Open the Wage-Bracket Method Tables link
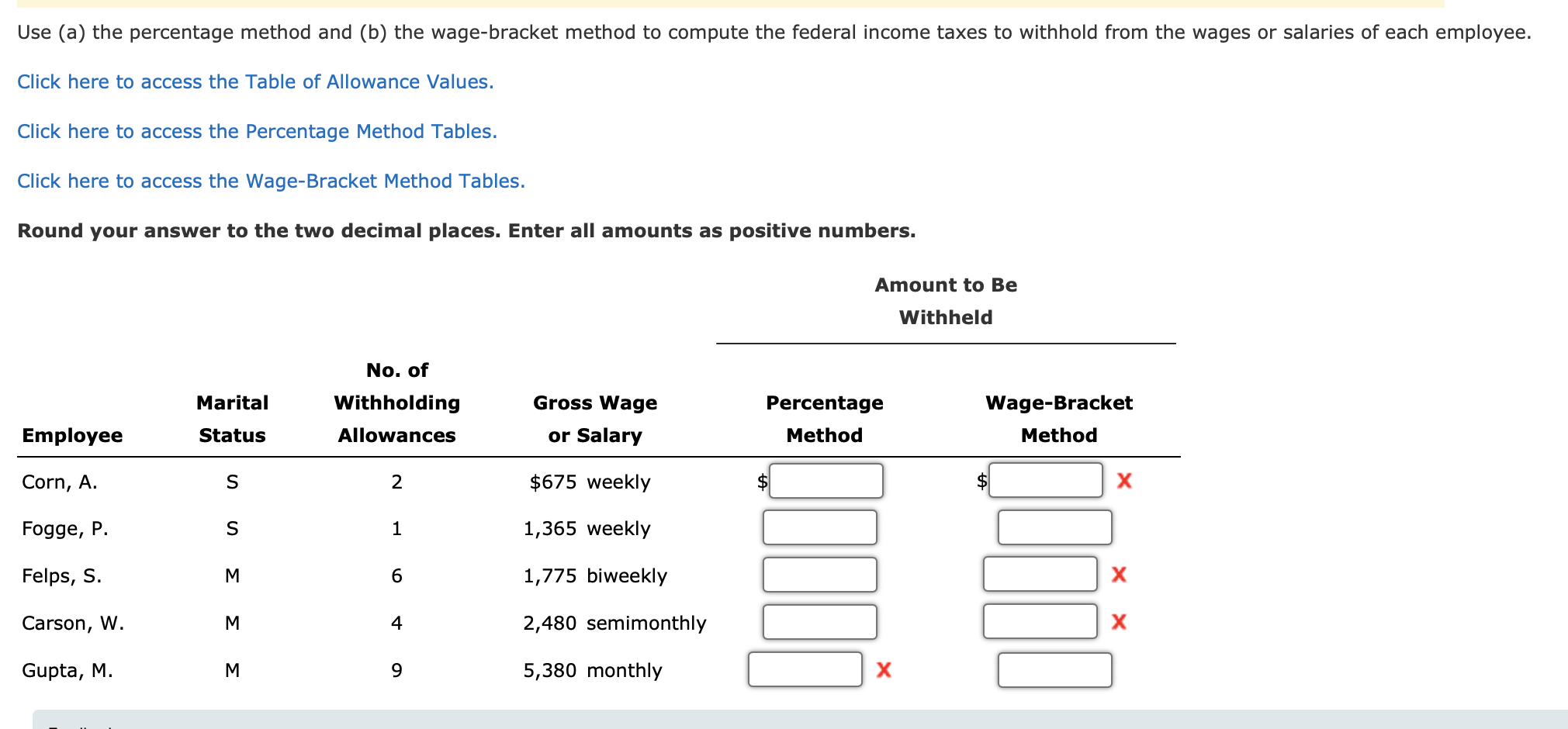This screenshot has width=1568, height=729. click(x=271, y=181)
